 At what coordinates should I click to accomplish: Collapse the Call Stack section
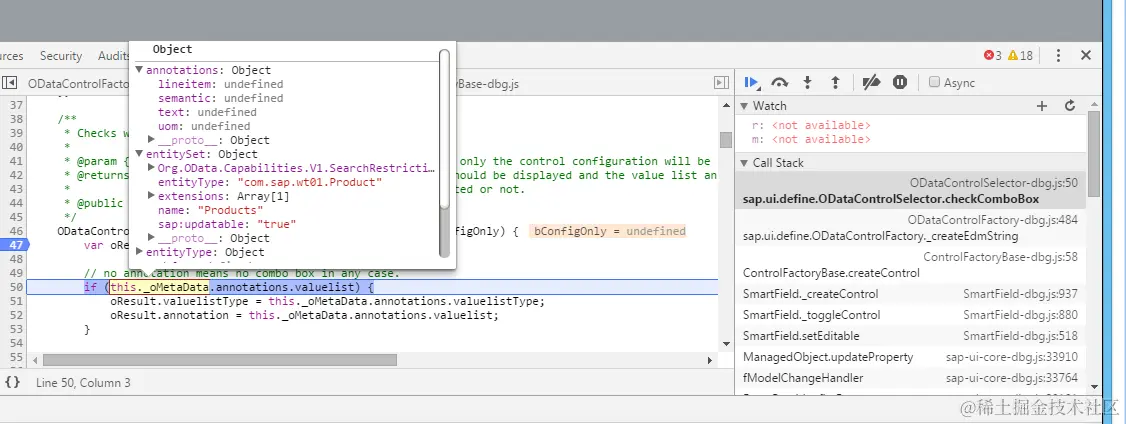[x=745, y=163]
